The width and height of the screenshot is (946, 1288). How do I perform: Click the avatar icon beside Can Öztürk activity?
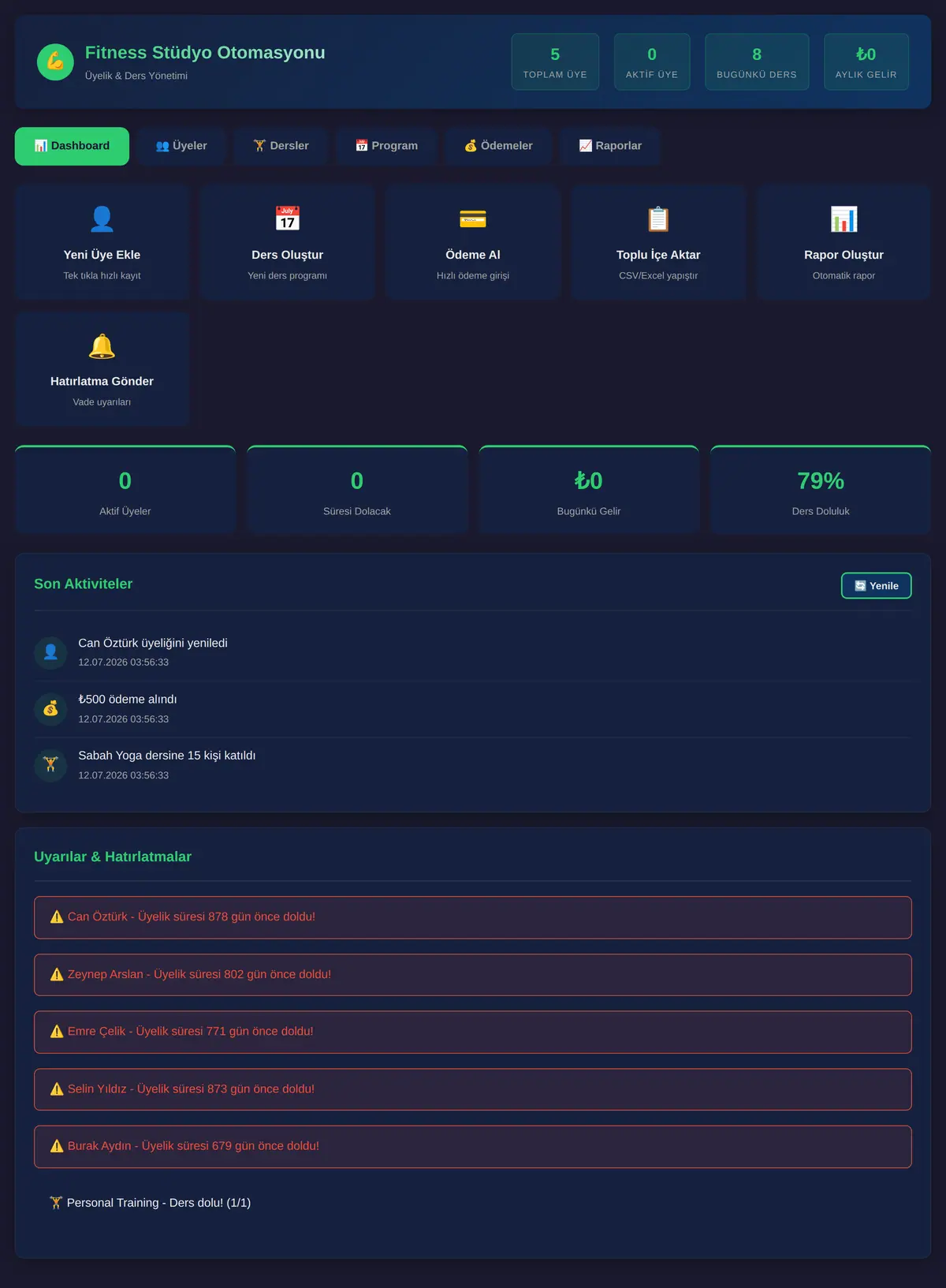(50, 652)
